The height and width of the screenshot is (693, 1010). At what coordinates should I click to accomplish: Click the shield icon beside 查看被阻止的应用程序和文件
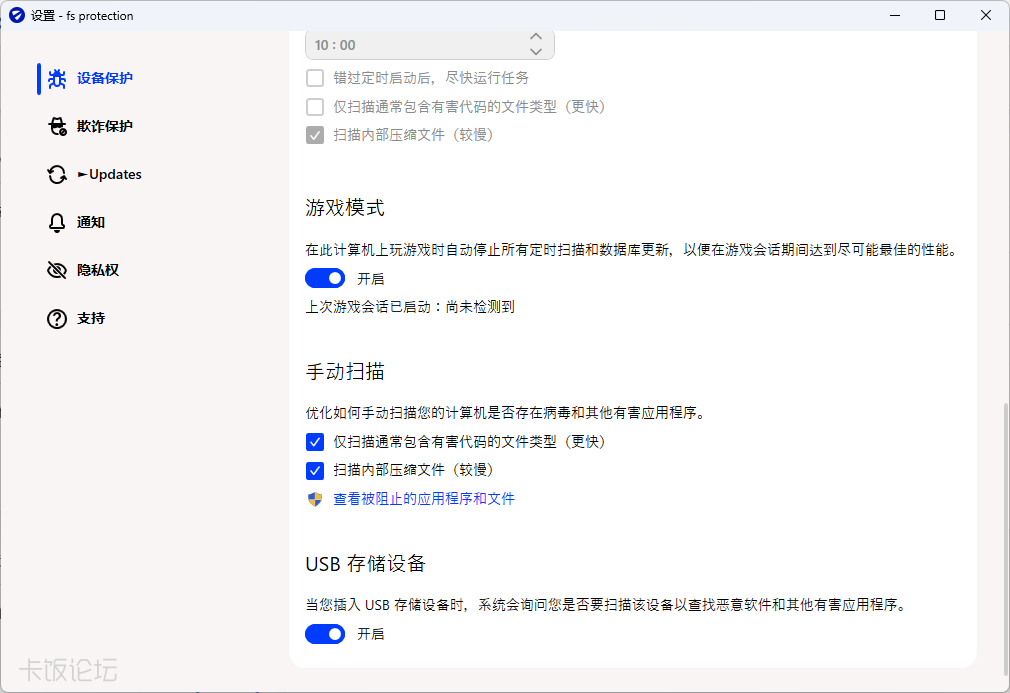(x=315, y=499)
